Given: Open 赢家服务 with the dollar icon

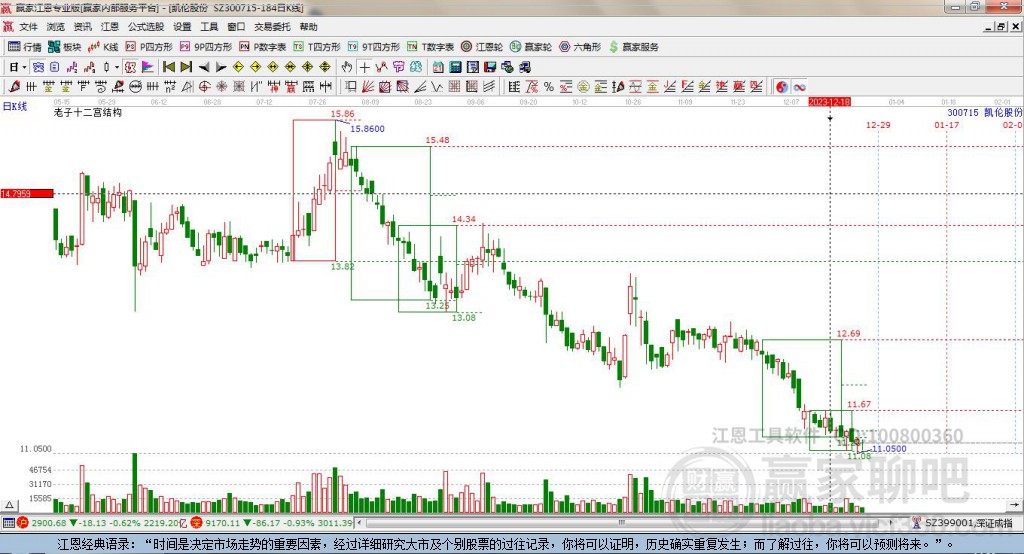Looking at the screenshot, I should tap(633, 47).
